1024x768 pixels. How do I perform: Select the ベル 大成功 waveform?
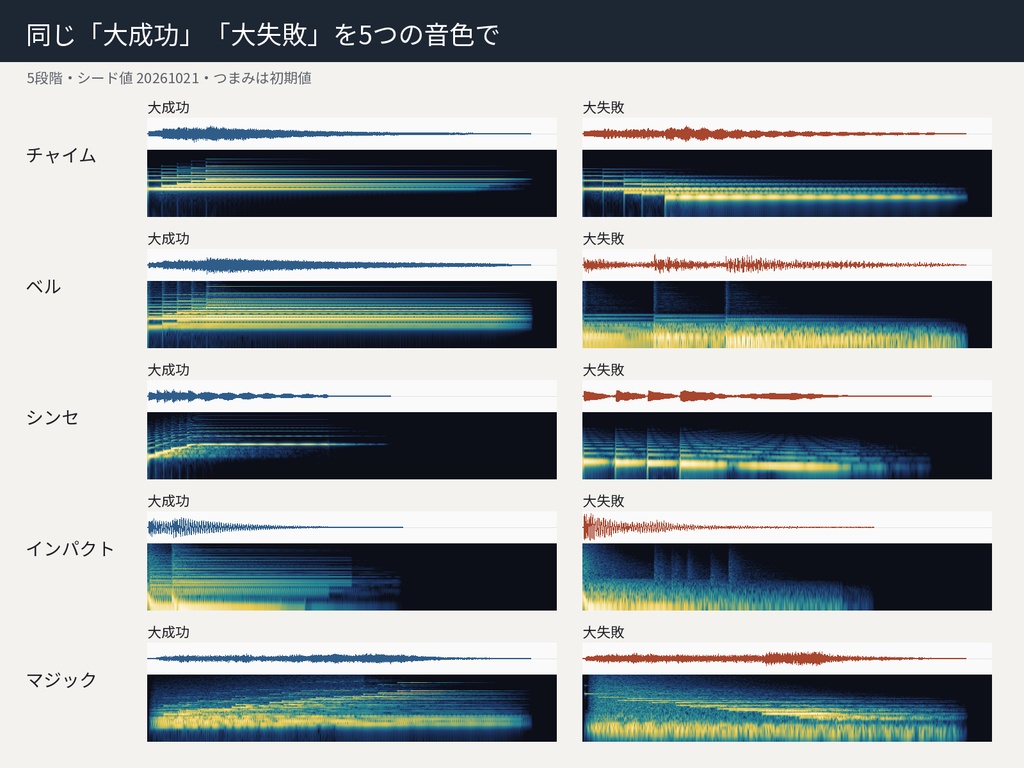point(352,264)
